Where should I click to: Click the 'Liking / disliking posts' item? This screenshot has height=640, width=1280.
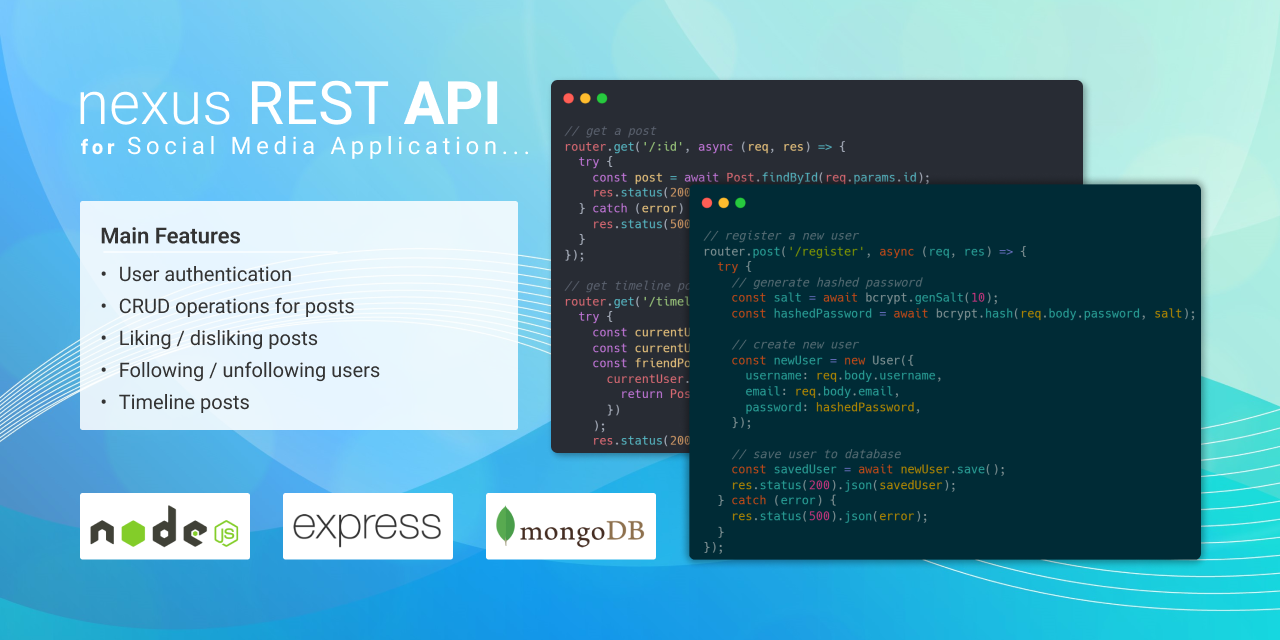218,338
